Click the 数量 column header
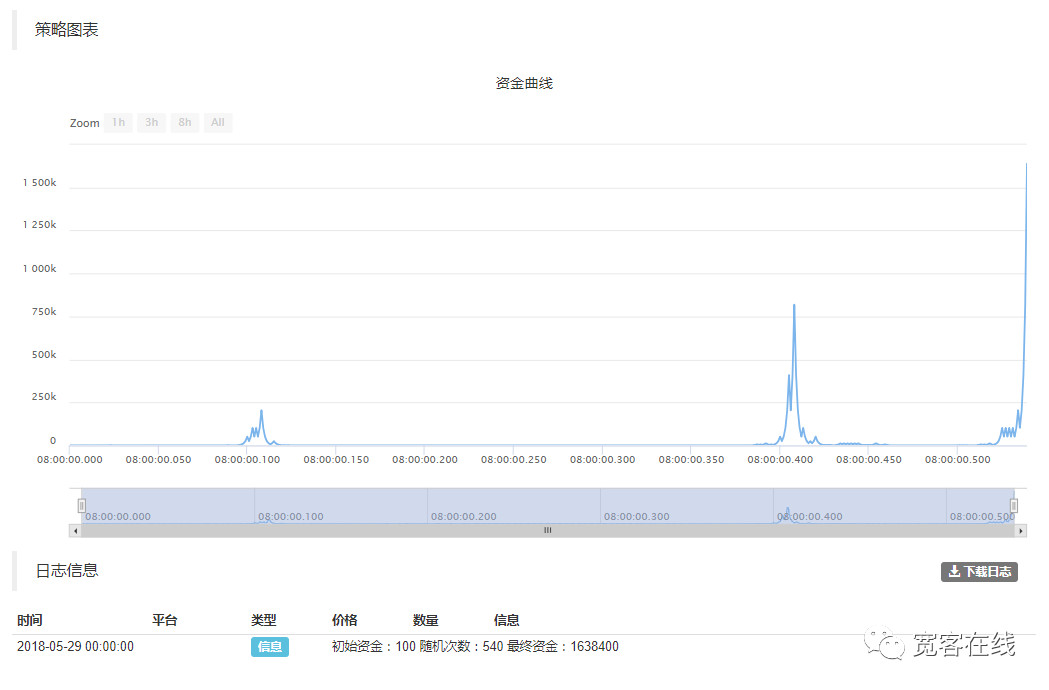Image resolution: width=1049 pixels, height=690 pixels. pyautogui.click(x=425, y=620)
